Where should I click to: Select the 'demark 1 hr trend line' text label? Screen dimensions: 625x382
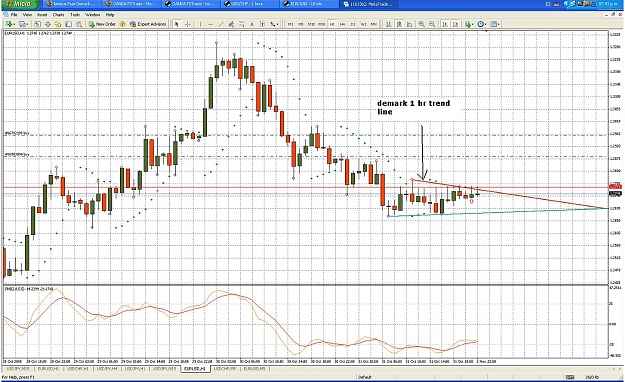coord(413,107)
